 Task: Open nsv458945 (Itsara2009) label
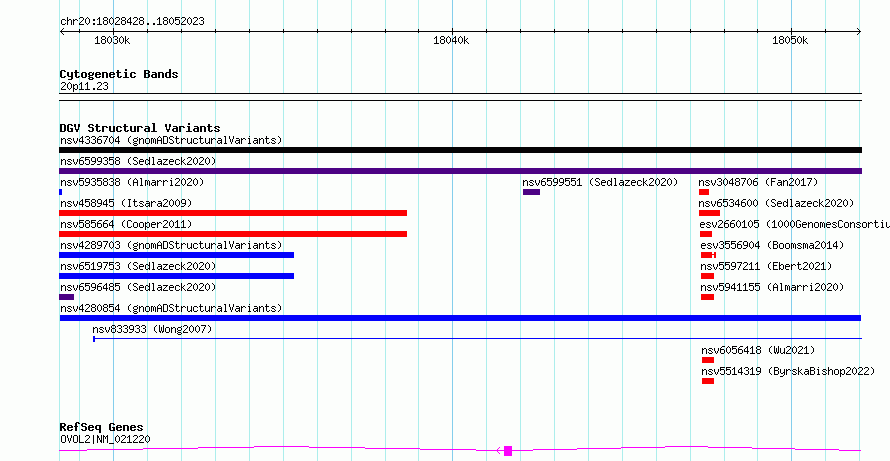[126, 203]
